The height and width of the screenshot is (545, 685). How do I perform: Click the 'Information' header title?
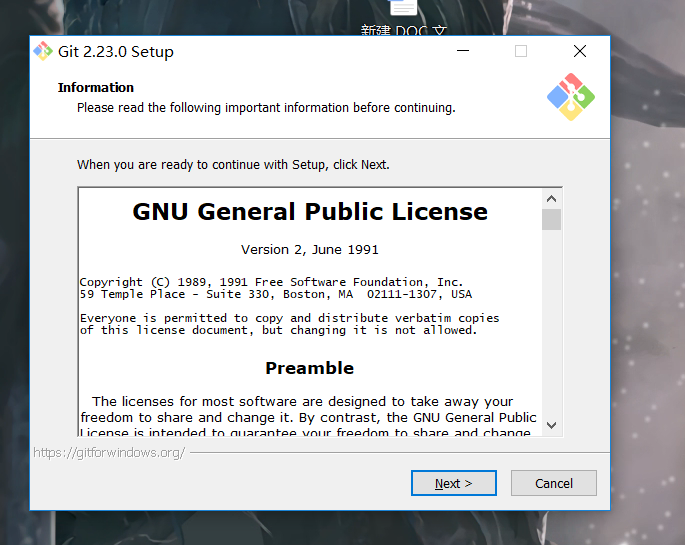[96, 87]
